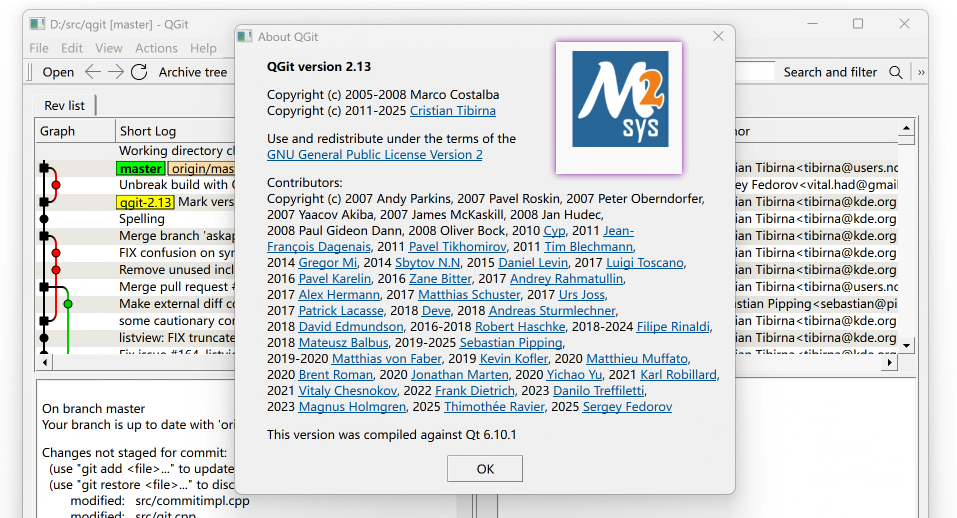Image resolution: width=957 pixels, height=518 pixels.
Task: Open the Magnus Holmgren contributor link
Action: click(352, 407)
